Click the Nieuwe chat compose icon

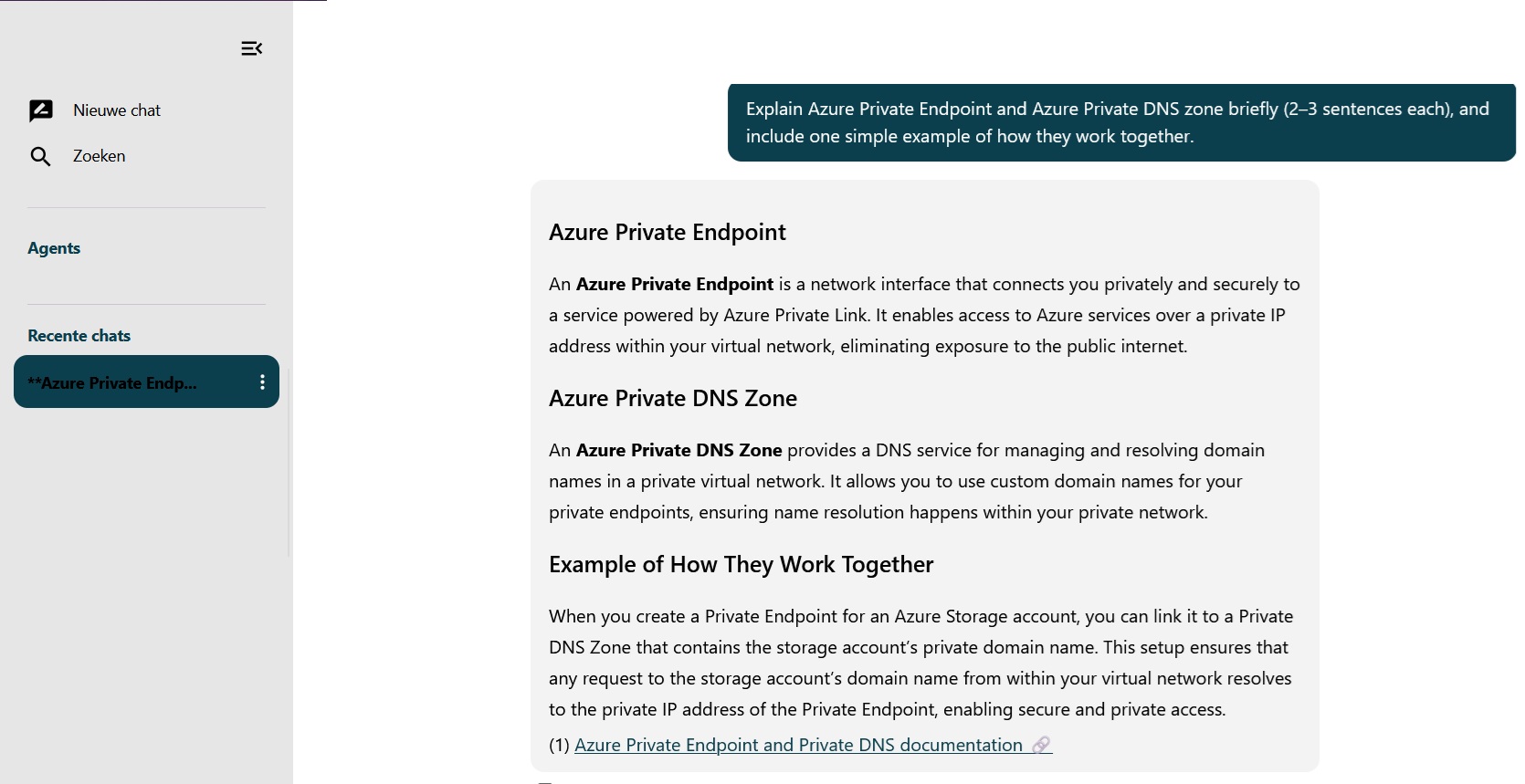41,110
